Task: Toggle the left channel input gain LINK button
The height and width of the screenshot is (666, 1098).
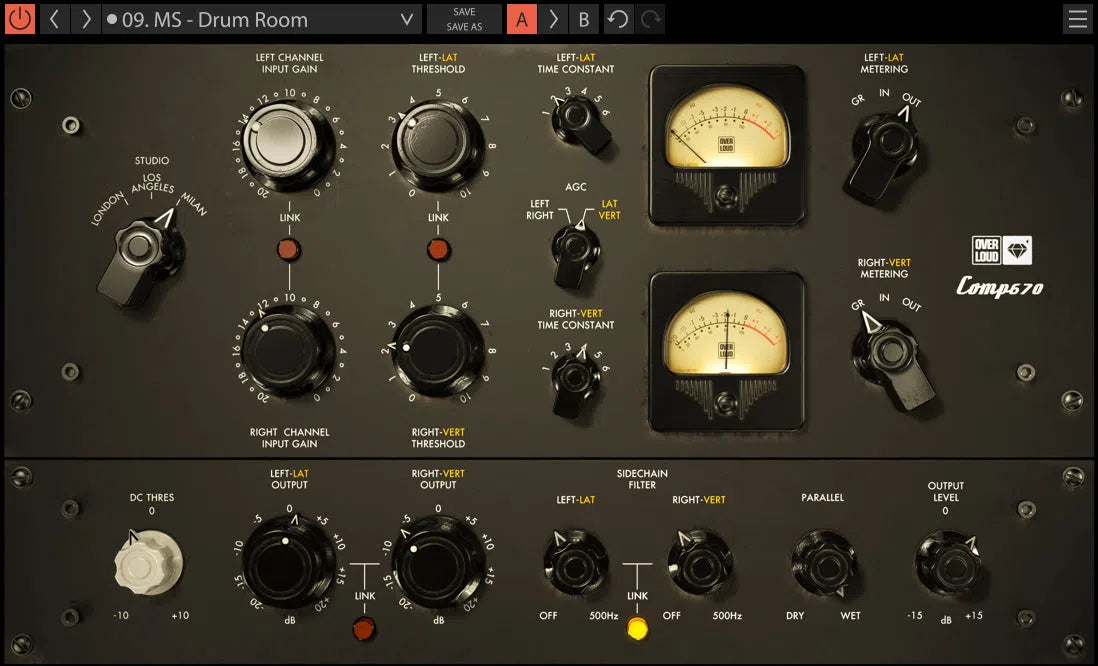Action: point(289,250)
